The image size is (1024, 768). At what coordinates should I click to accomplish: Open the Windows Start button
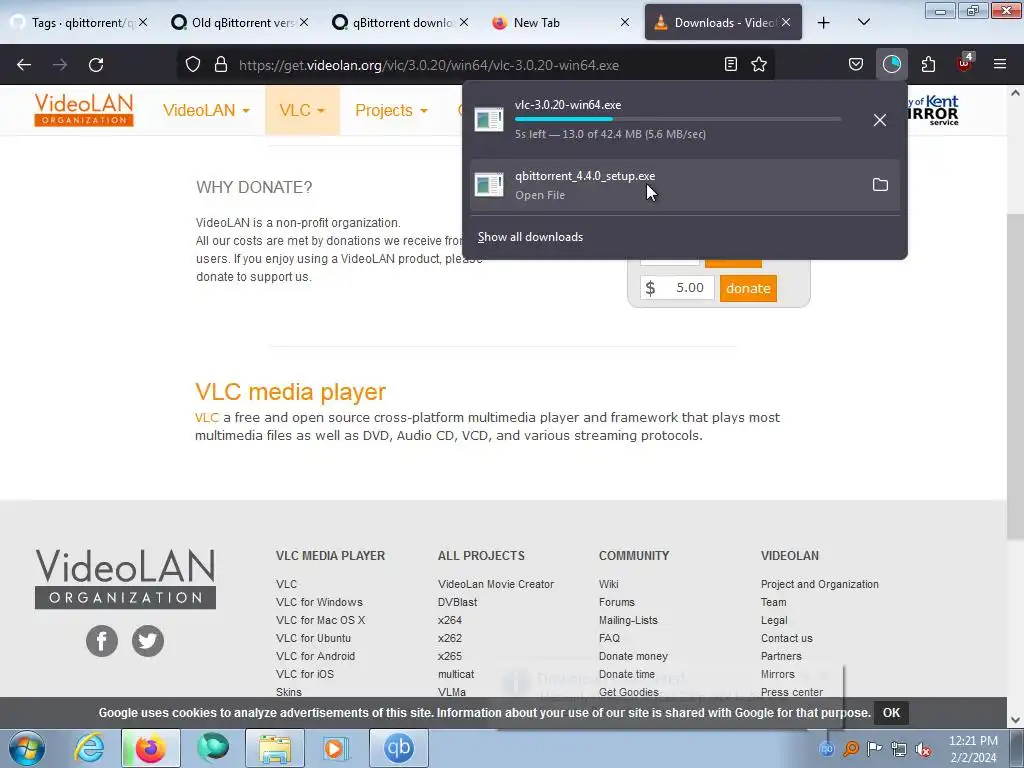click(27, 748)
